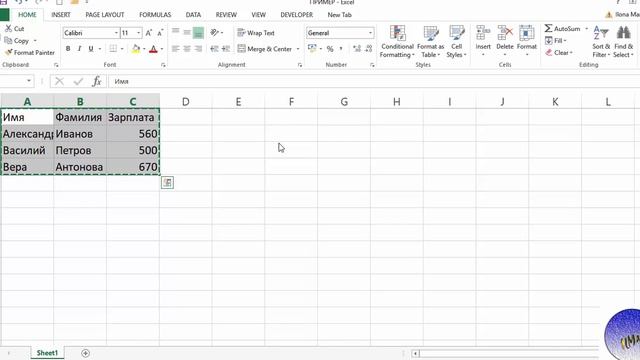640x360 pixels.
Task: Align text right in cells
Action: coord(198,49)
